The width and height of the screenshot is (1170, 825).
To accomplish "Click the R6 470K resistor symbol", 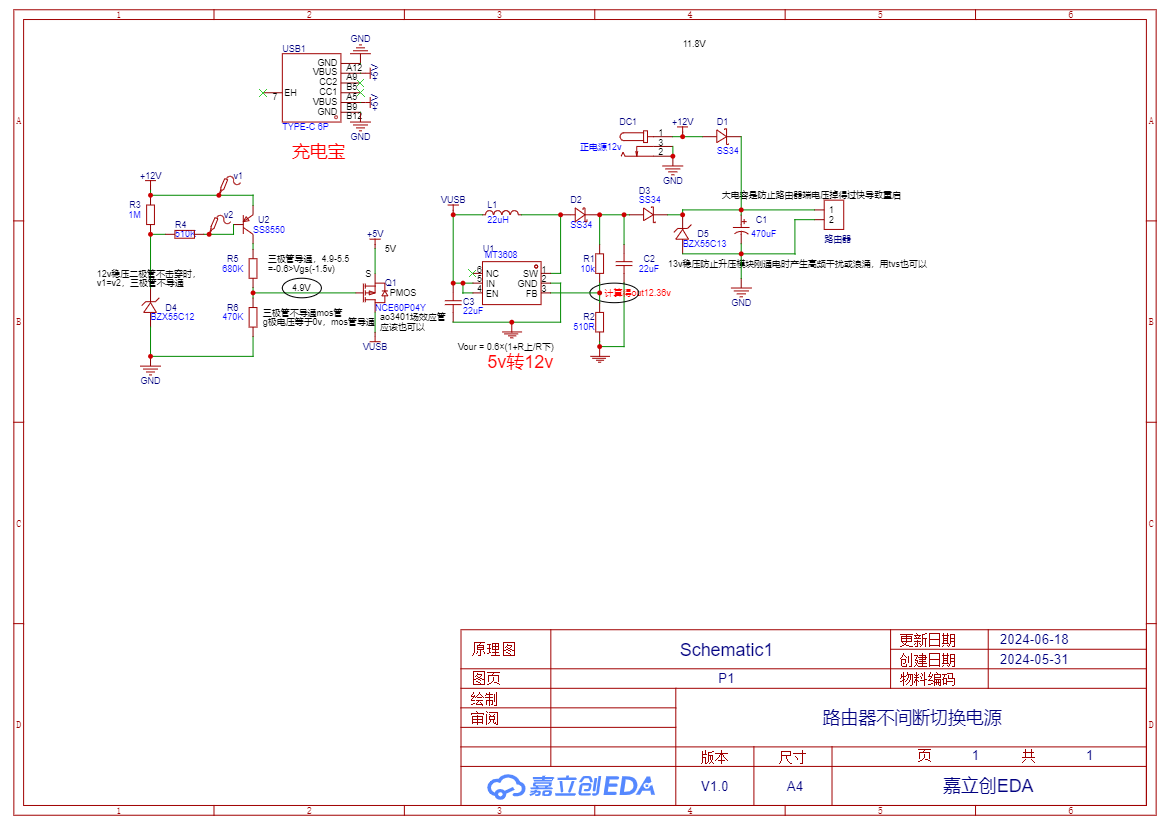I will click(253, 317).
